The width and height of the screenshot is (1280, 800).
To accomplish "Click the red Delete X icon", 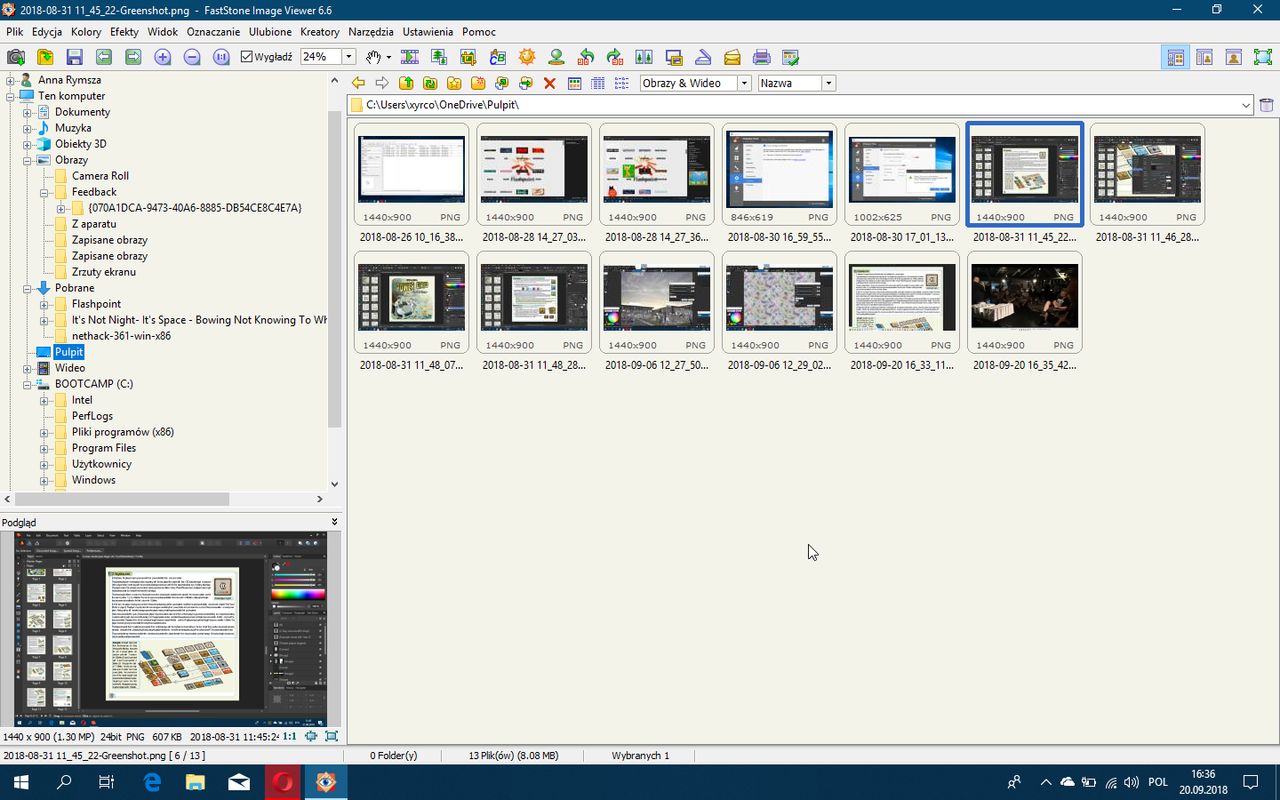I will [549, 83].
